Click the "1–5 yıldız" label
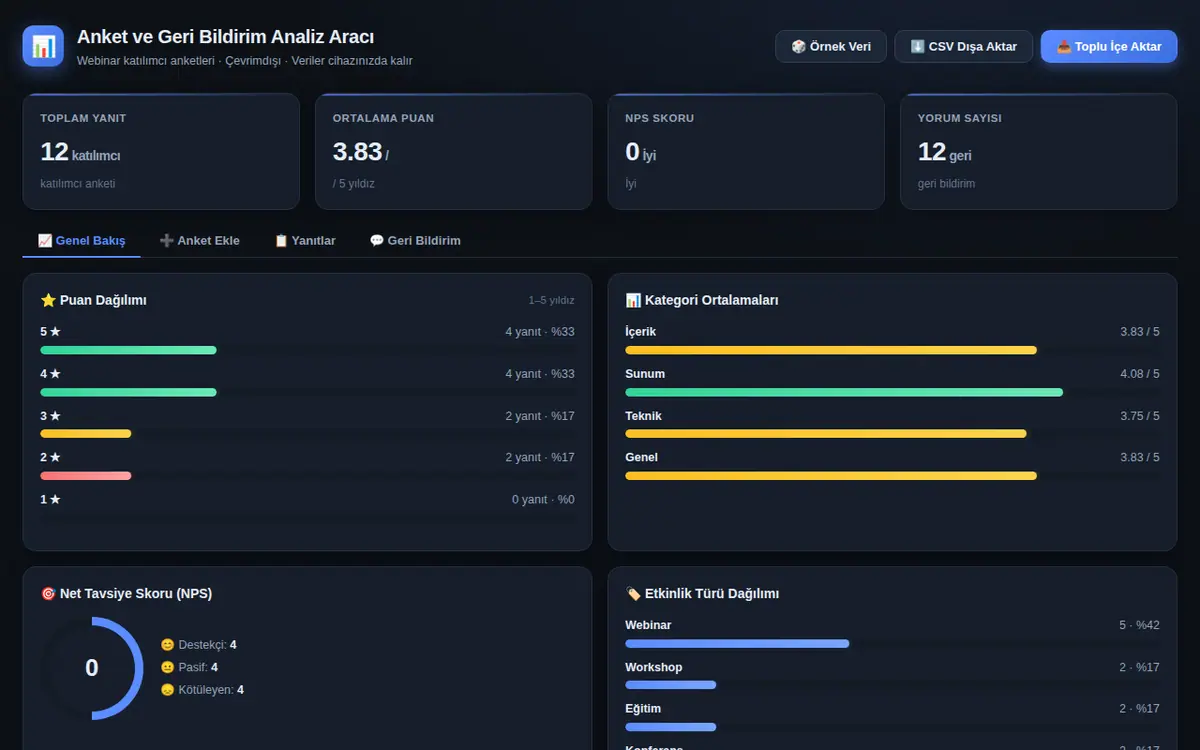The image size is (1200, 750). pos(552,300)
